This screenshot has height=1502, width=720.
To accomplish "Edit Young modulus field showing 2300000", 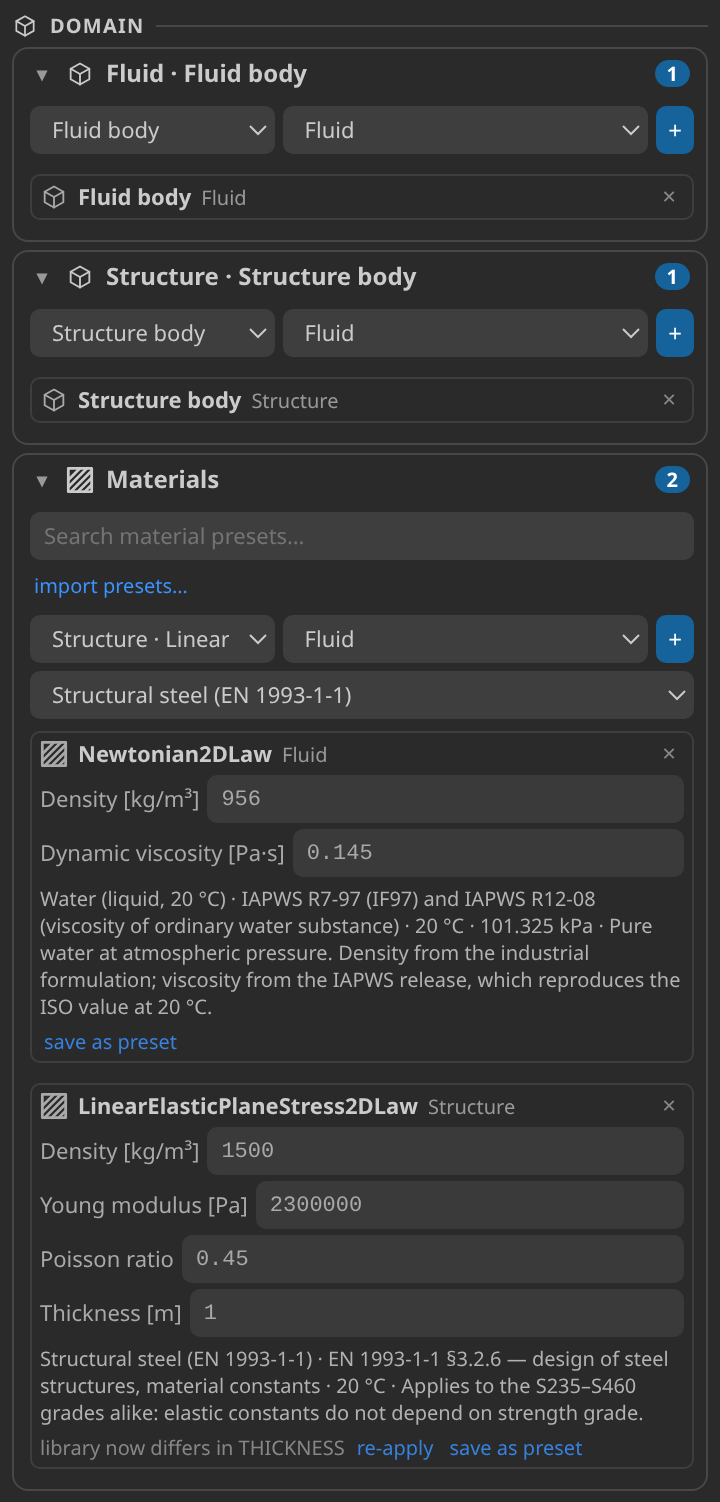I will click(x=470, y=1205).
